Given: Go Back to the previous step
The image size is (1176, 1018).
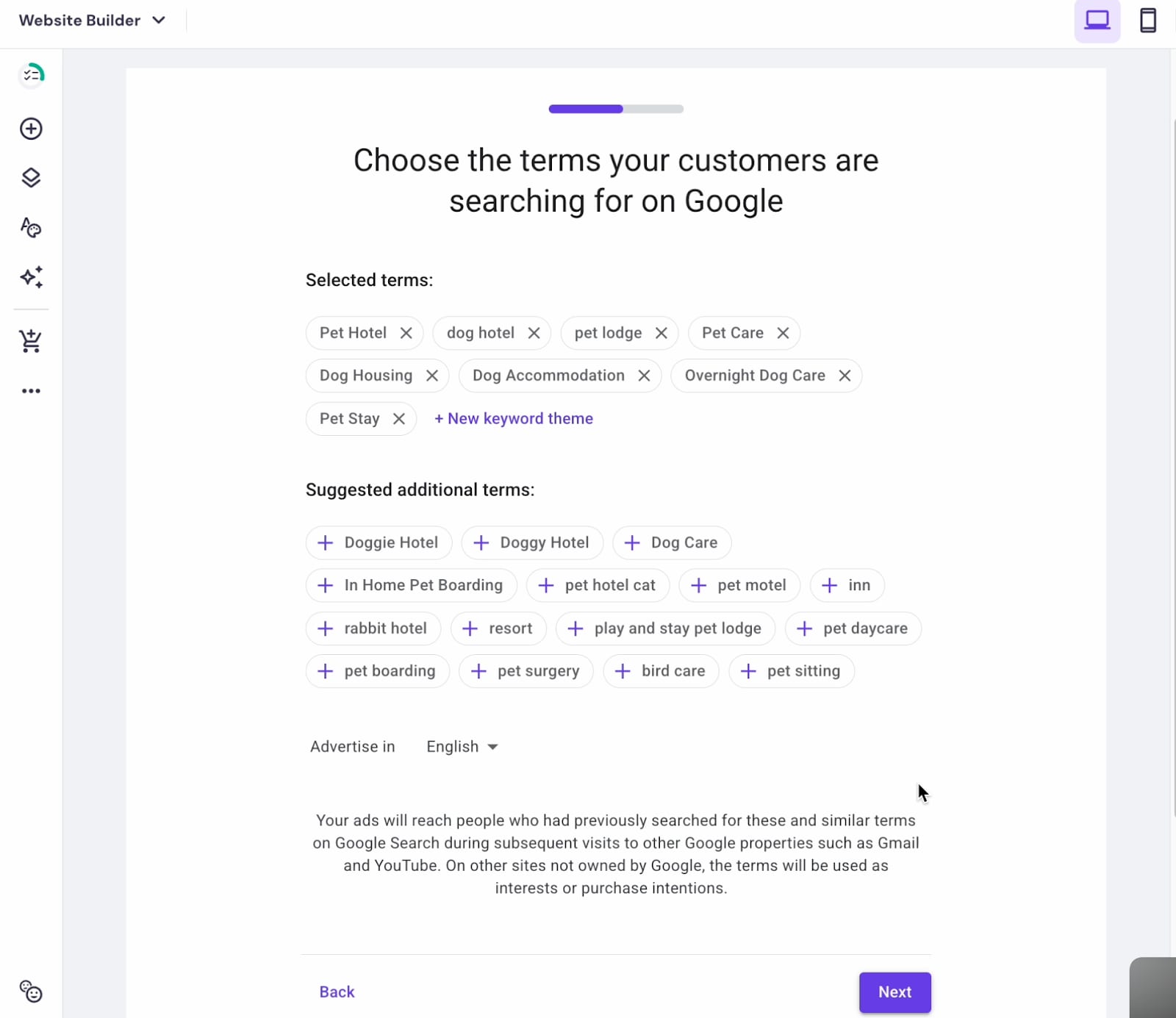Looking at the screenshot, I should 337,992.
